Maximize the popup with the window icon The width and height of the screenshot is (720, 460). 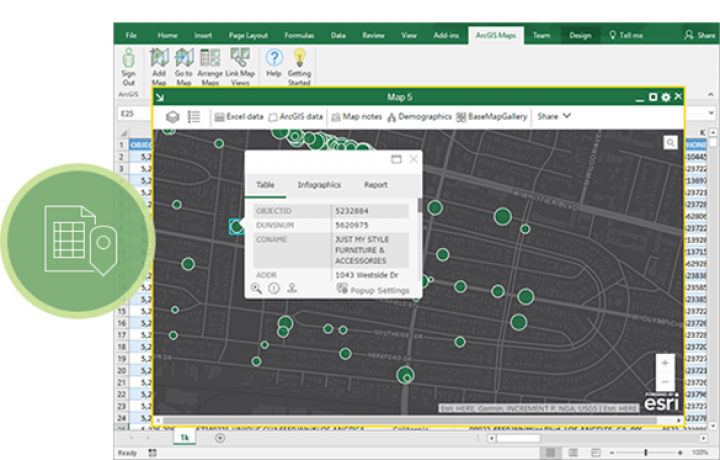pos(396,159)
